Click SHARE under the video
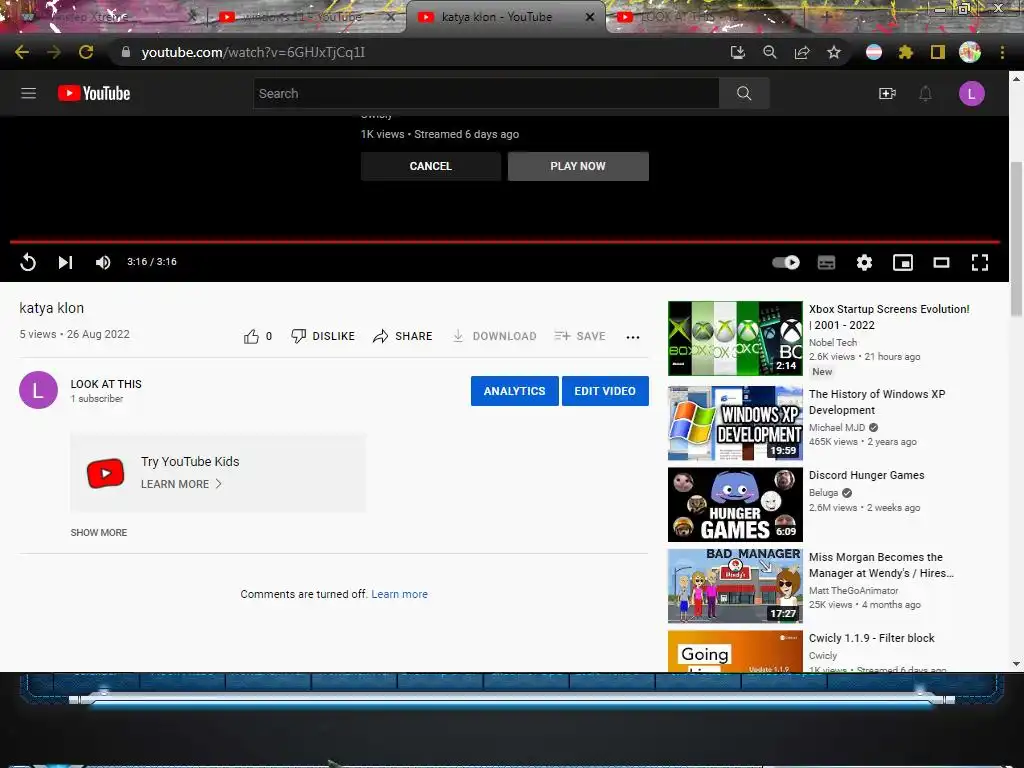The height and width of the screenshot is (768, 1024). (x=402, y=336)
